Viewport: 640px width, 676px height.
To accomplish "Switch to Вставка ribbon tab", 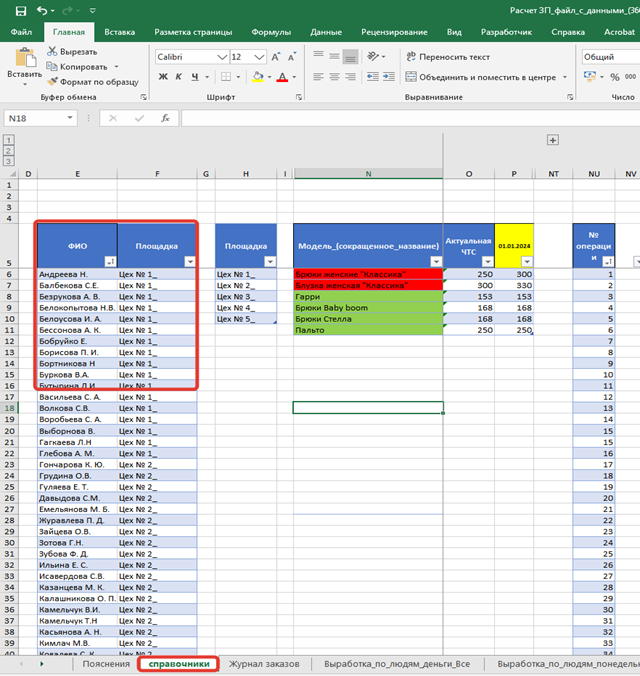I will click(119, 32).
